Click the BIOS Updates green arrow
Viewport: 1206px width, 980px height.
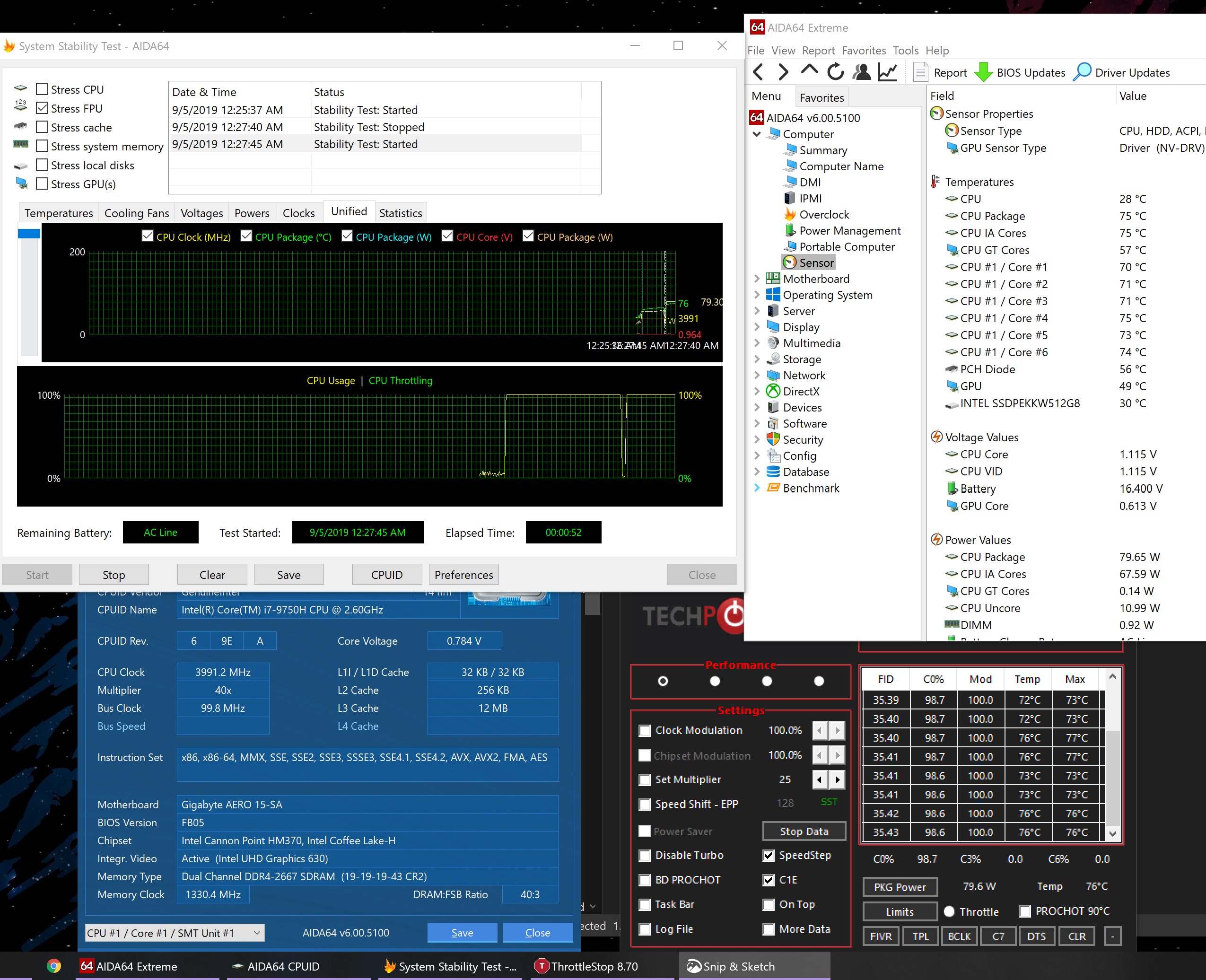[x=984, y=72]
